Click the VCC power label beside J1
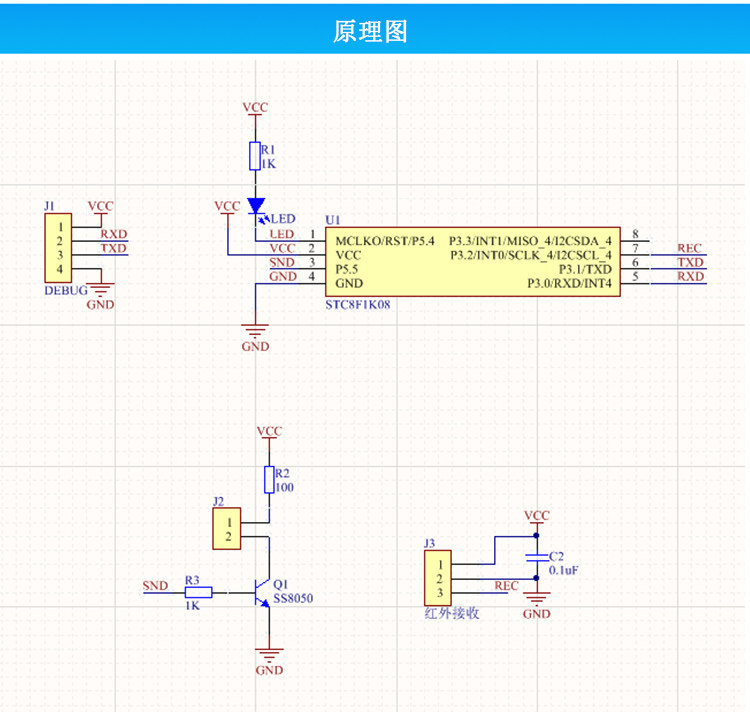Viewport: 750px width, 712px height. 100,206
